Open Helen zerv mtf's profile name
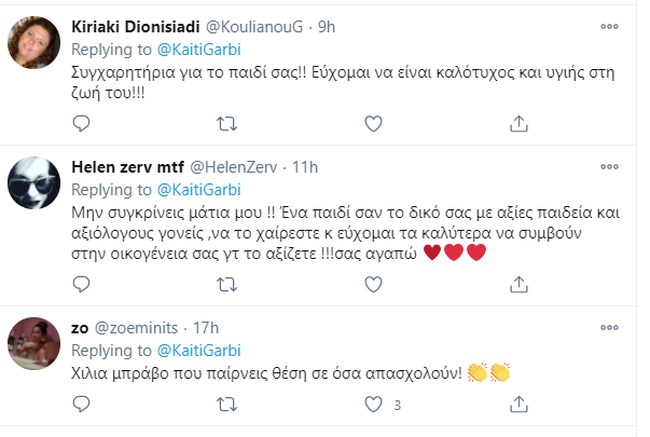The height and width of the screenshot is (437, 650). pos(127,165)
